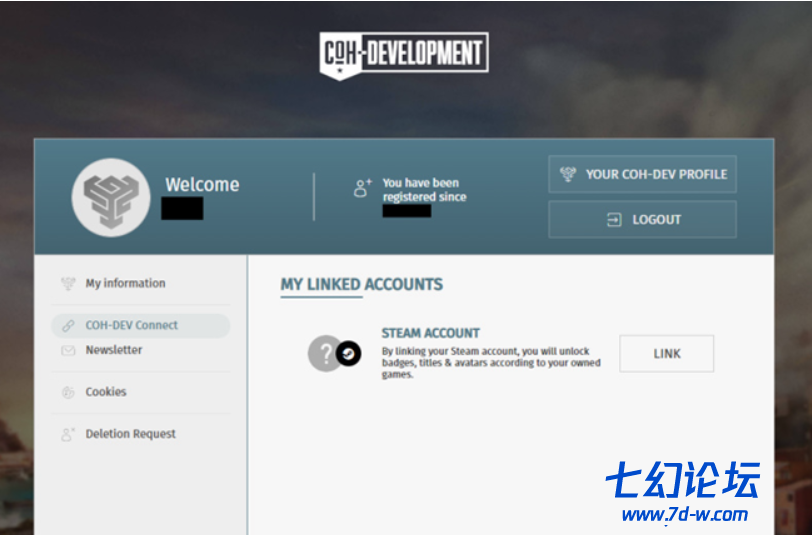Open Deletion Request in sidebar

pyautogui.click(x=130, y=434)
